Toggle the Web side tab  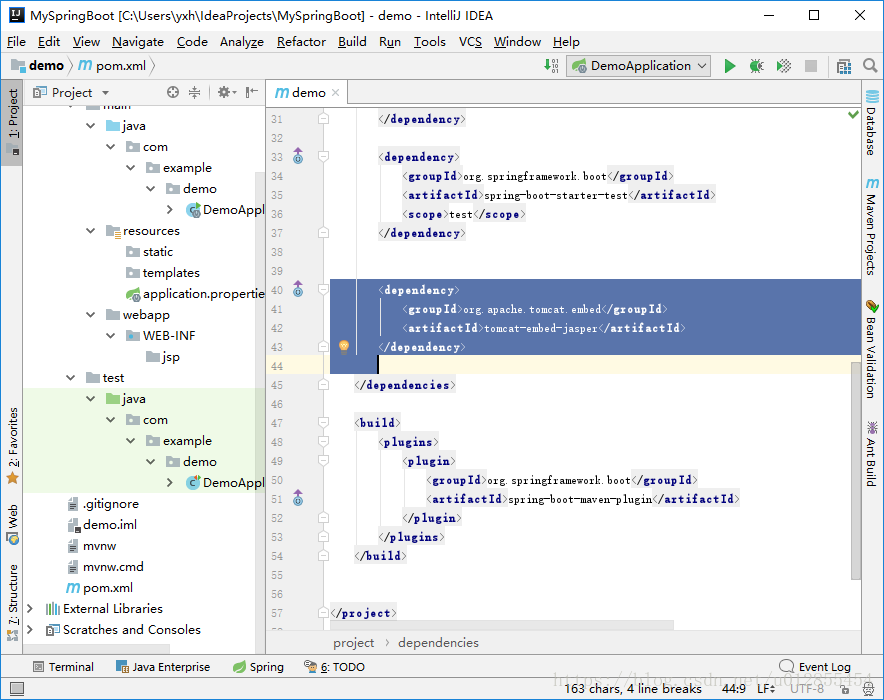coord(12,524)
